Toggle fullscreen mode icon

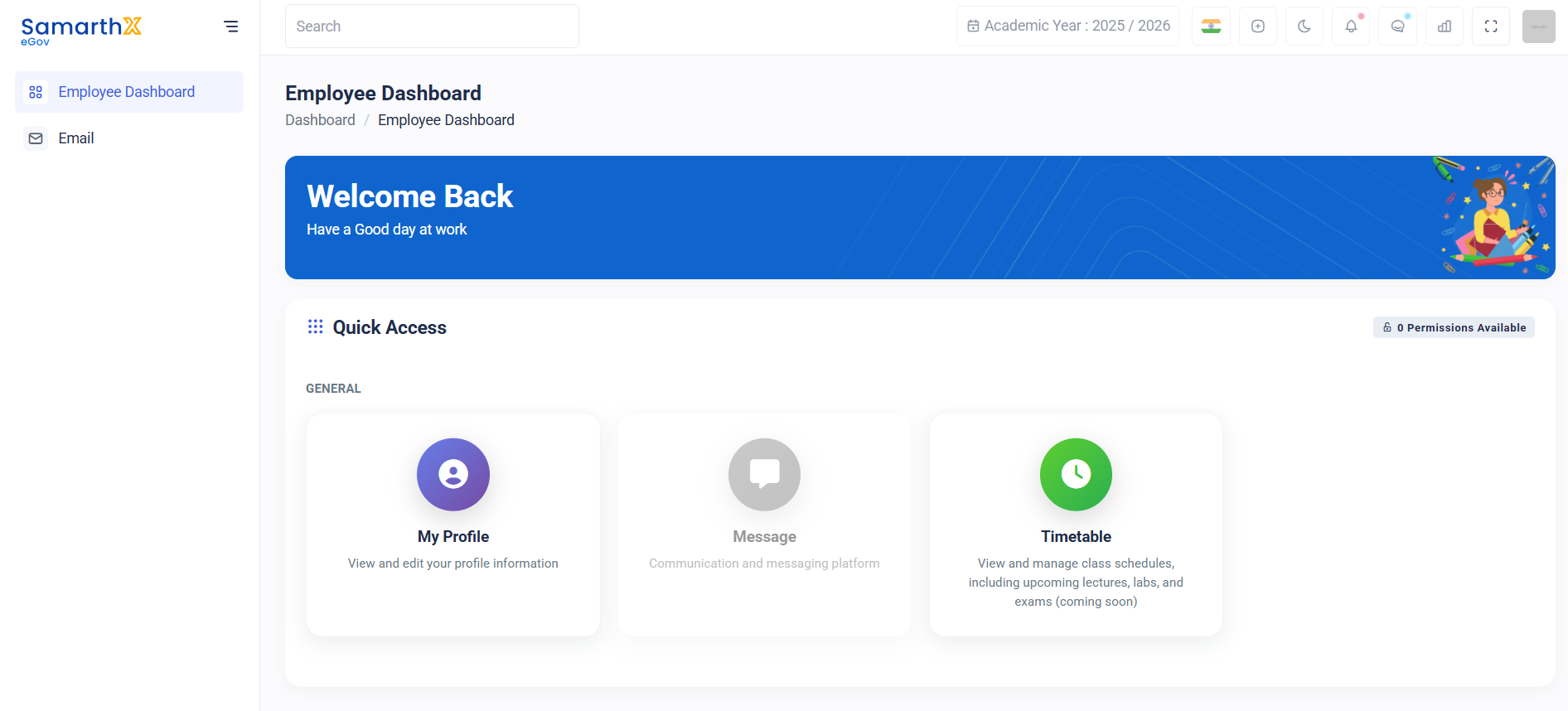(1491, 27)
